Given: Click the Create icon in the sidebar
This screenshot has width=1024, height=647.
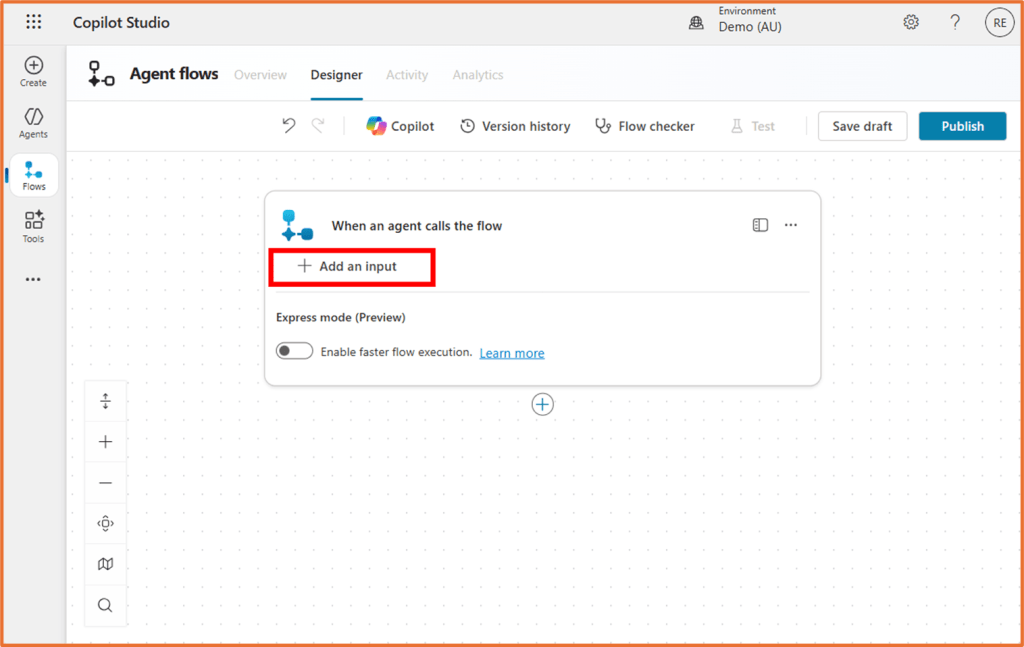Looking at the screenshot, I should 33,70.
